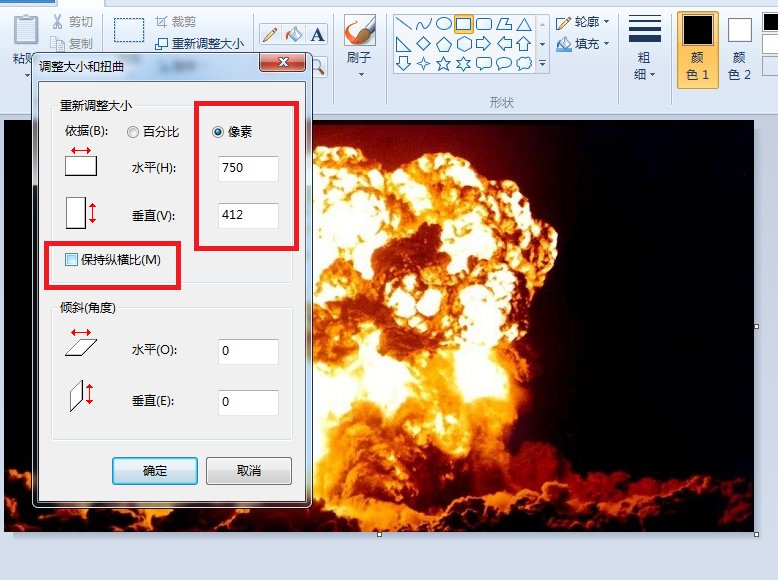Image resolution: width=778 pixels, height=580 pixels.
Task: Pick the Hexagon shape
Action: coord(463,44)
